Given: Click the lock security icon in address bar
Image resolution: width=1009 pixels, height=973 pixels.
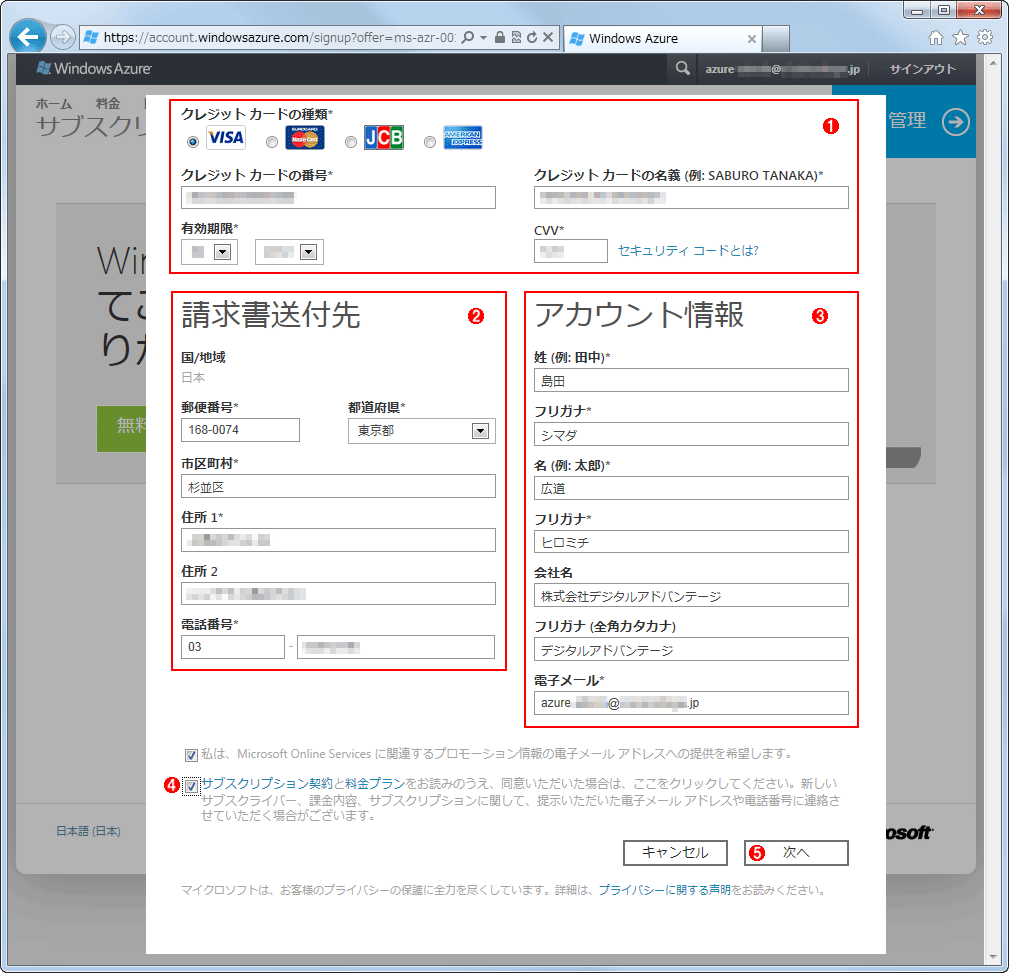Looking at the screenshot, I should pyautogui.click(x=499, y=37).
